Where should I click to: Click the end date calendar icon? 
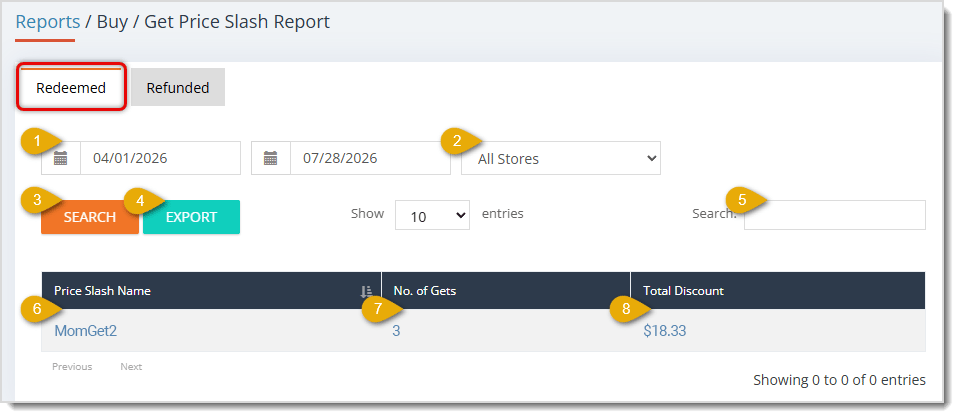271,159
